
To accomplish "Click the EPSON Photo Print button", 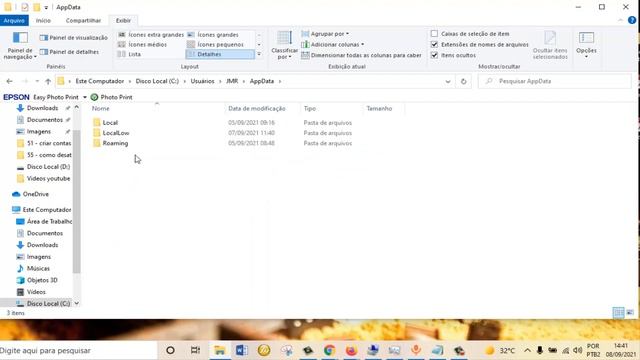I will (x=111, y=97).
